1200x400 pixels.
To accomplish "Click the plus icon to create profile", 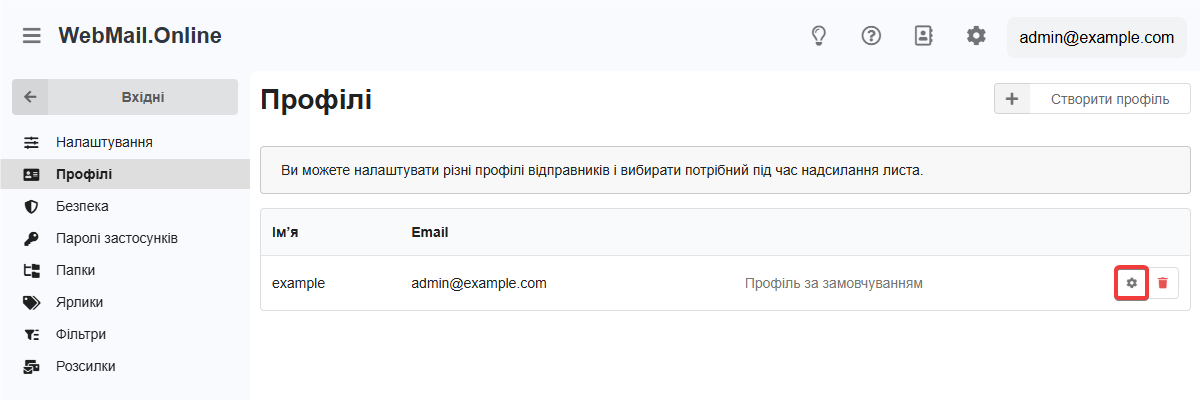I will [x=1012, y=99].
